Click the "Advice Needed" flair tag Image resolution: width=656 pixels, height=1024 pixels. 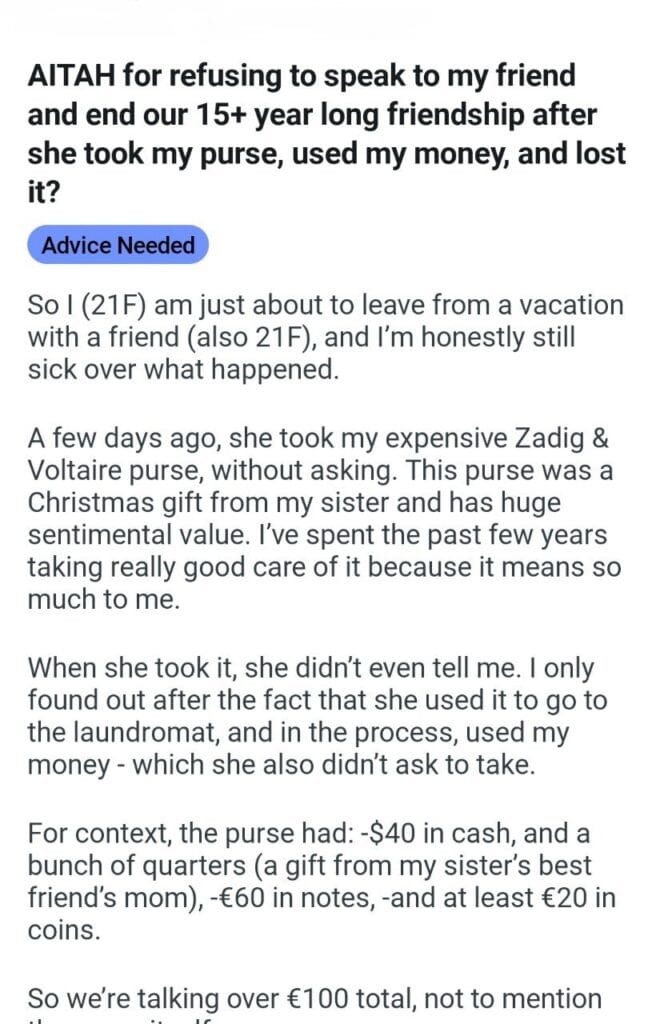(x=118, y=244)
